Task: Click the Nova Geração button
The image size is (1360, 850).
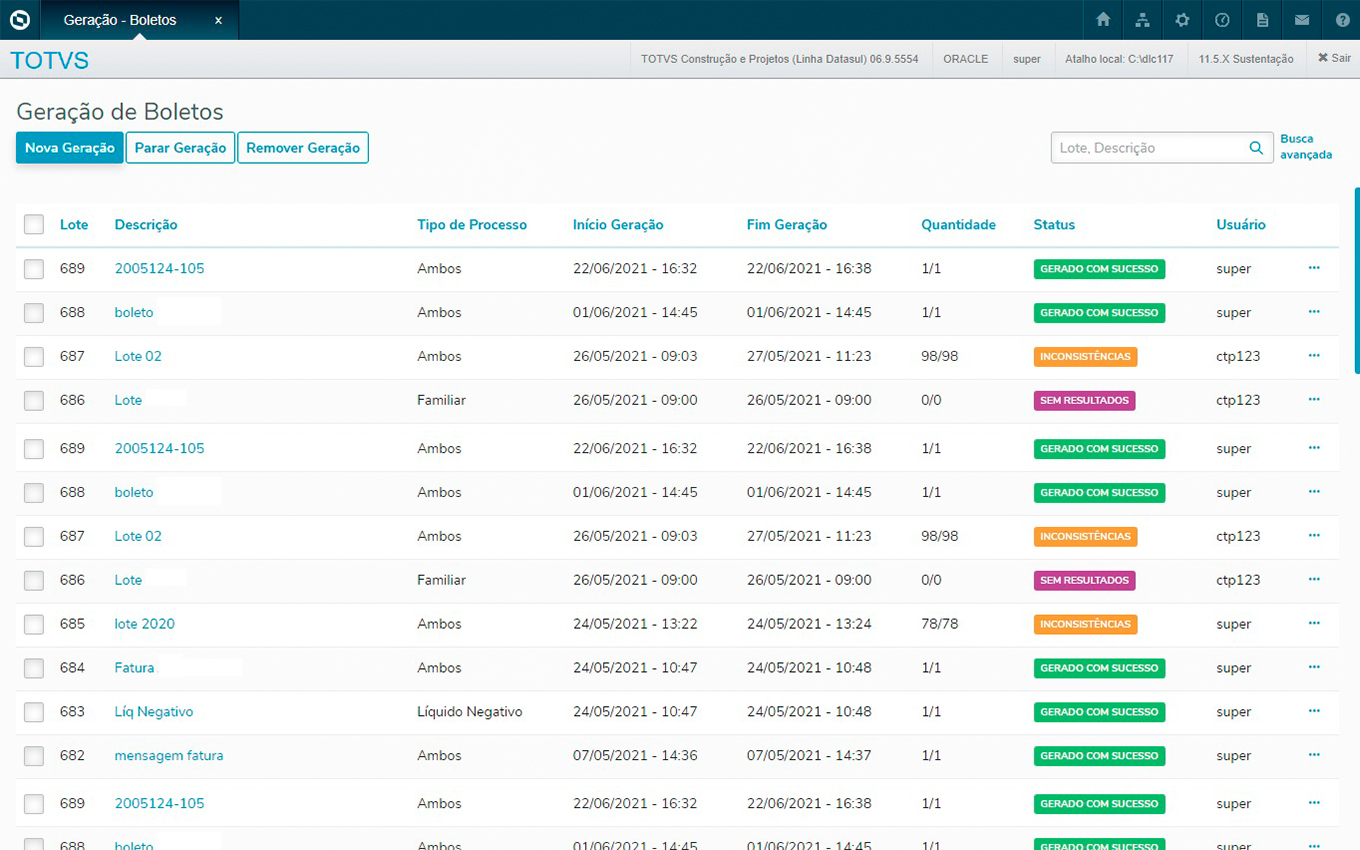Action: pos(69,148)
